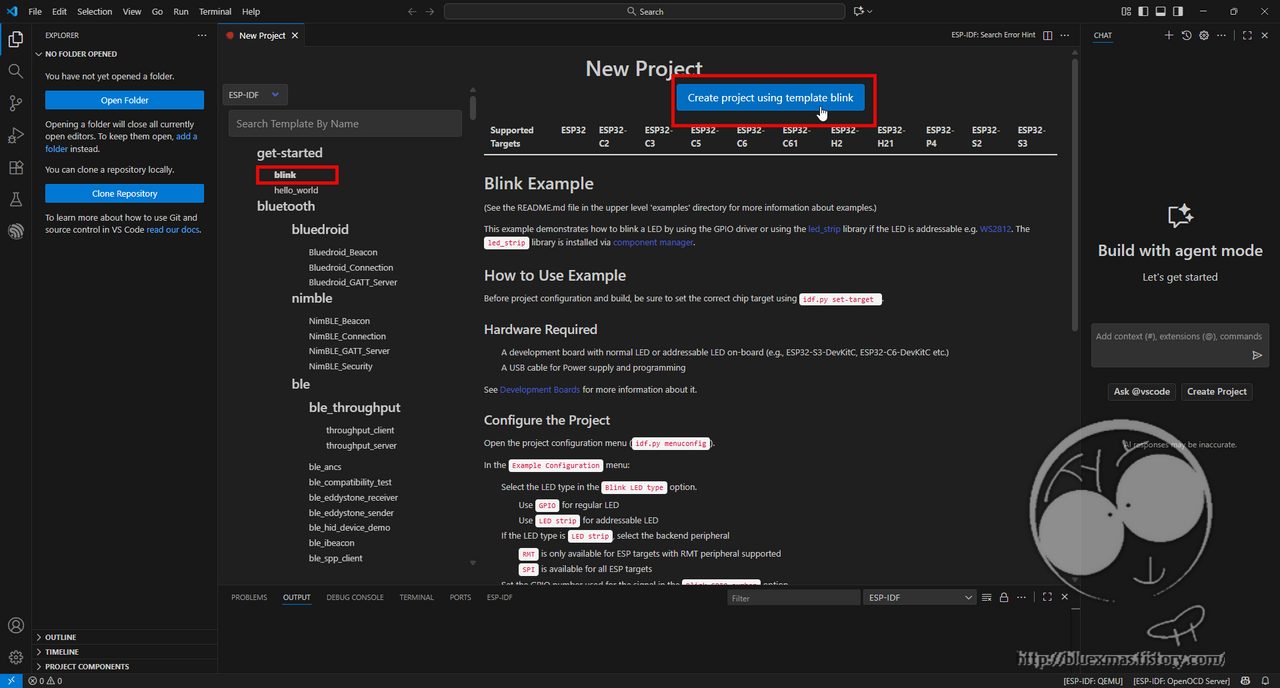This screenshot has width=1280, height=688.
Task: Open the ESP-IDF framework dropdown
Action: pos(255,95)
